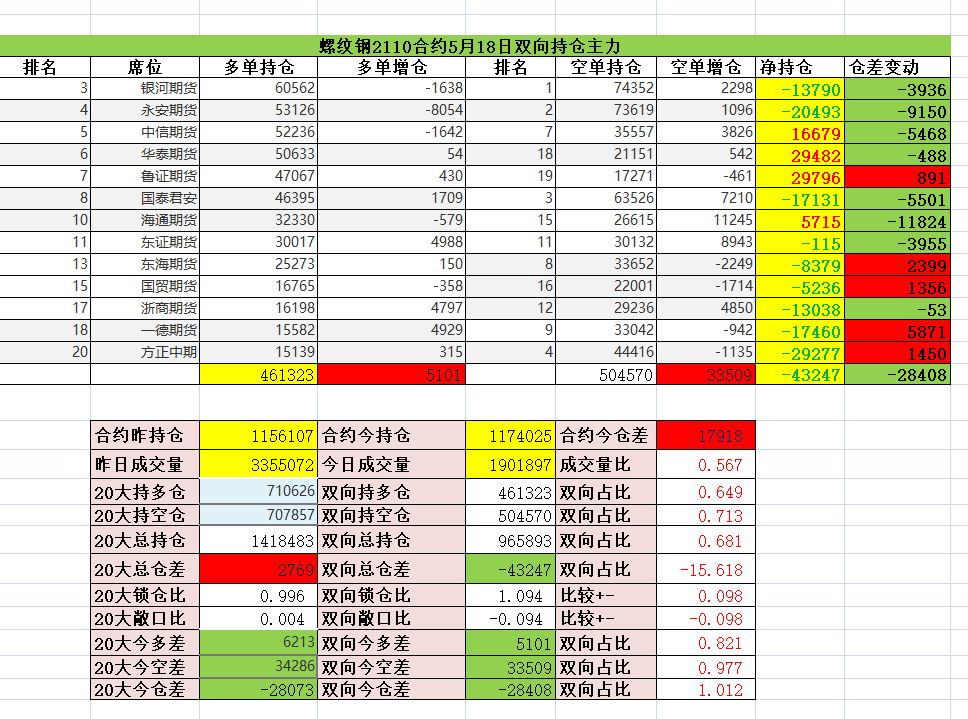This screenshot has height=719, width=968.
Task: Select the green cell showing -11824
Action: (897, 220)
